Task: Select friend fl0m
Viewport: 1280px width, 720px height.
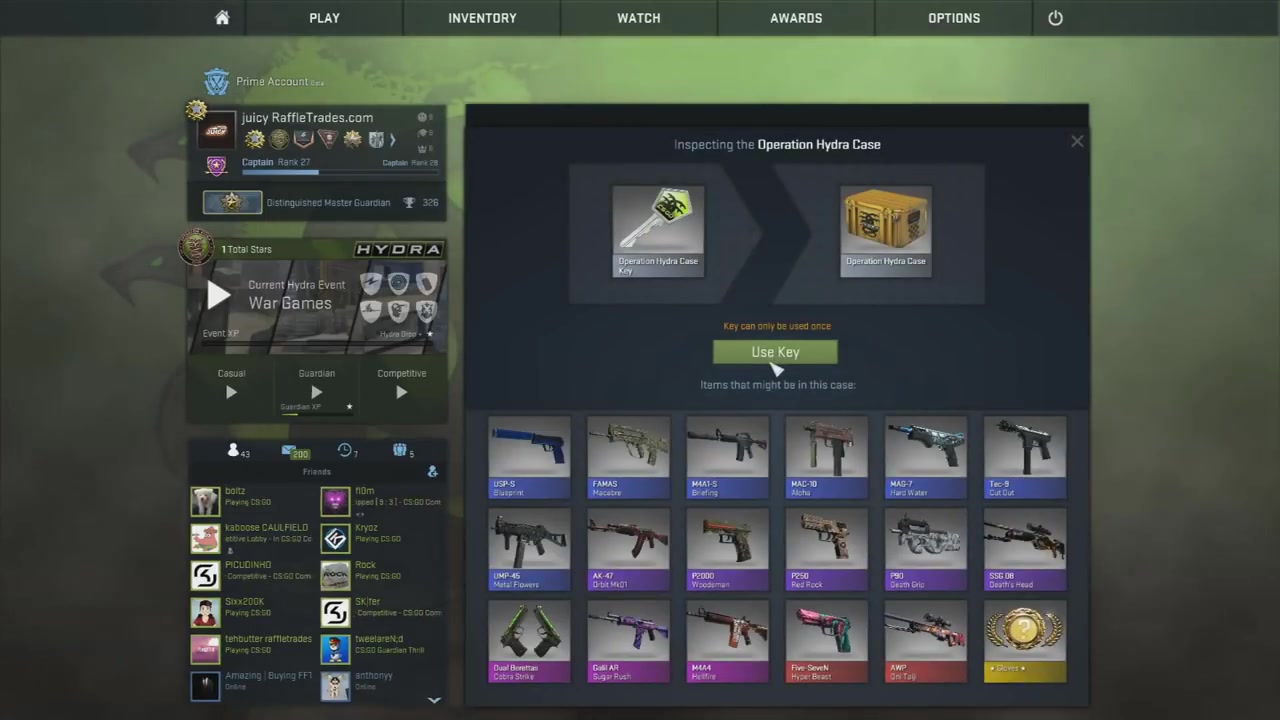Action: (381, 501)
